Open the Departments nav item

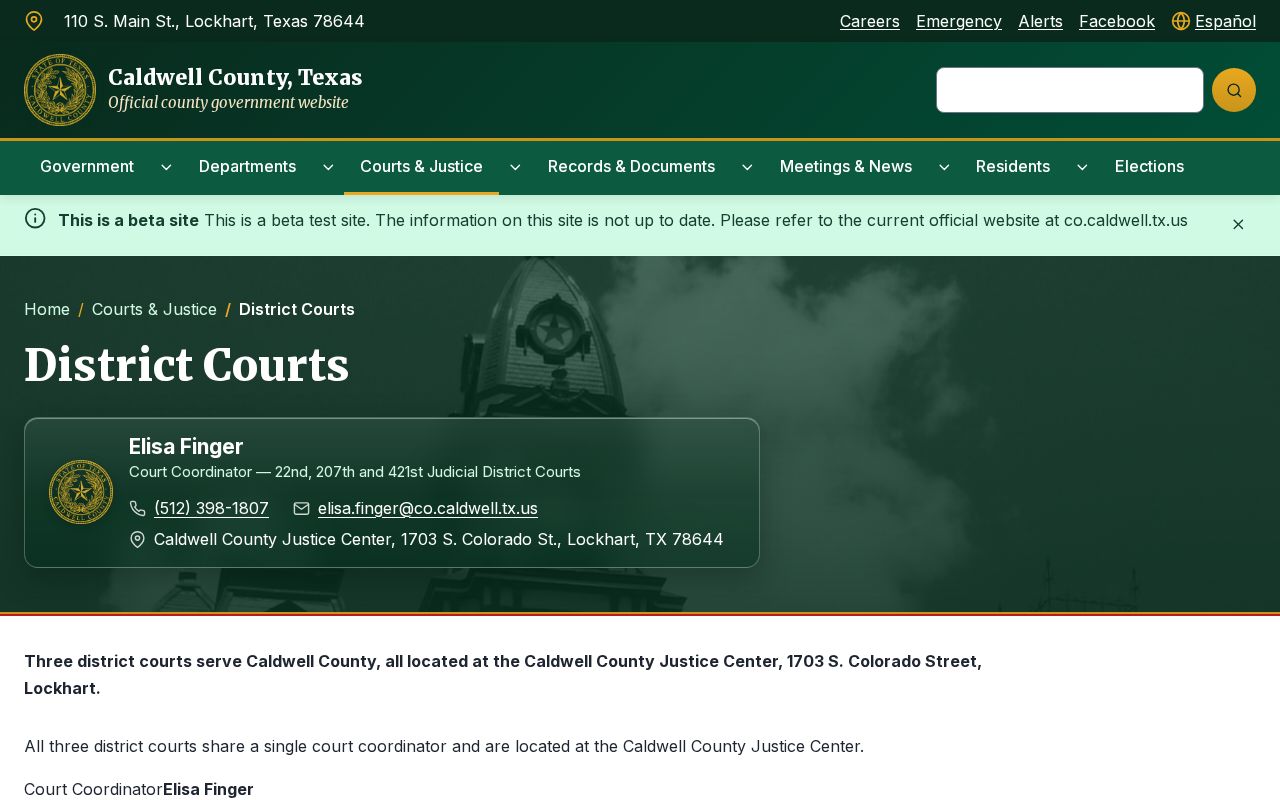point(248,166)
